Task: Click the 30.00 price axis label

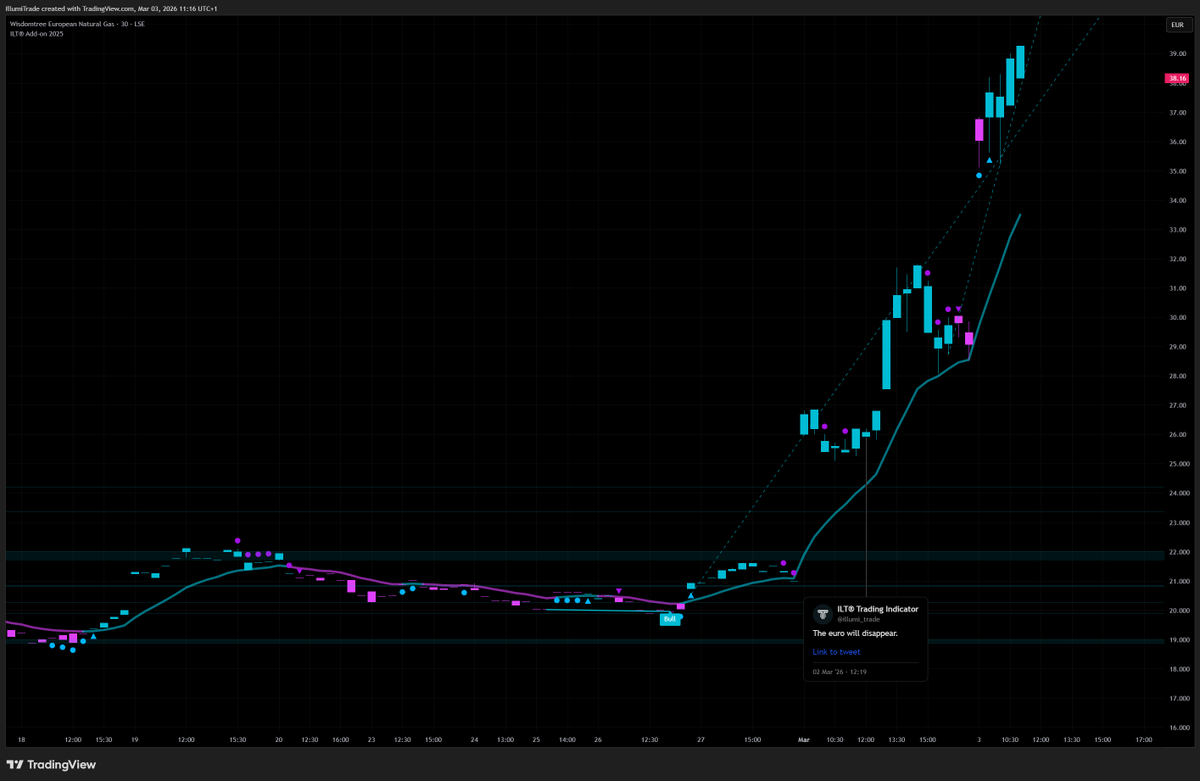Action: (x=1176, y=318)
